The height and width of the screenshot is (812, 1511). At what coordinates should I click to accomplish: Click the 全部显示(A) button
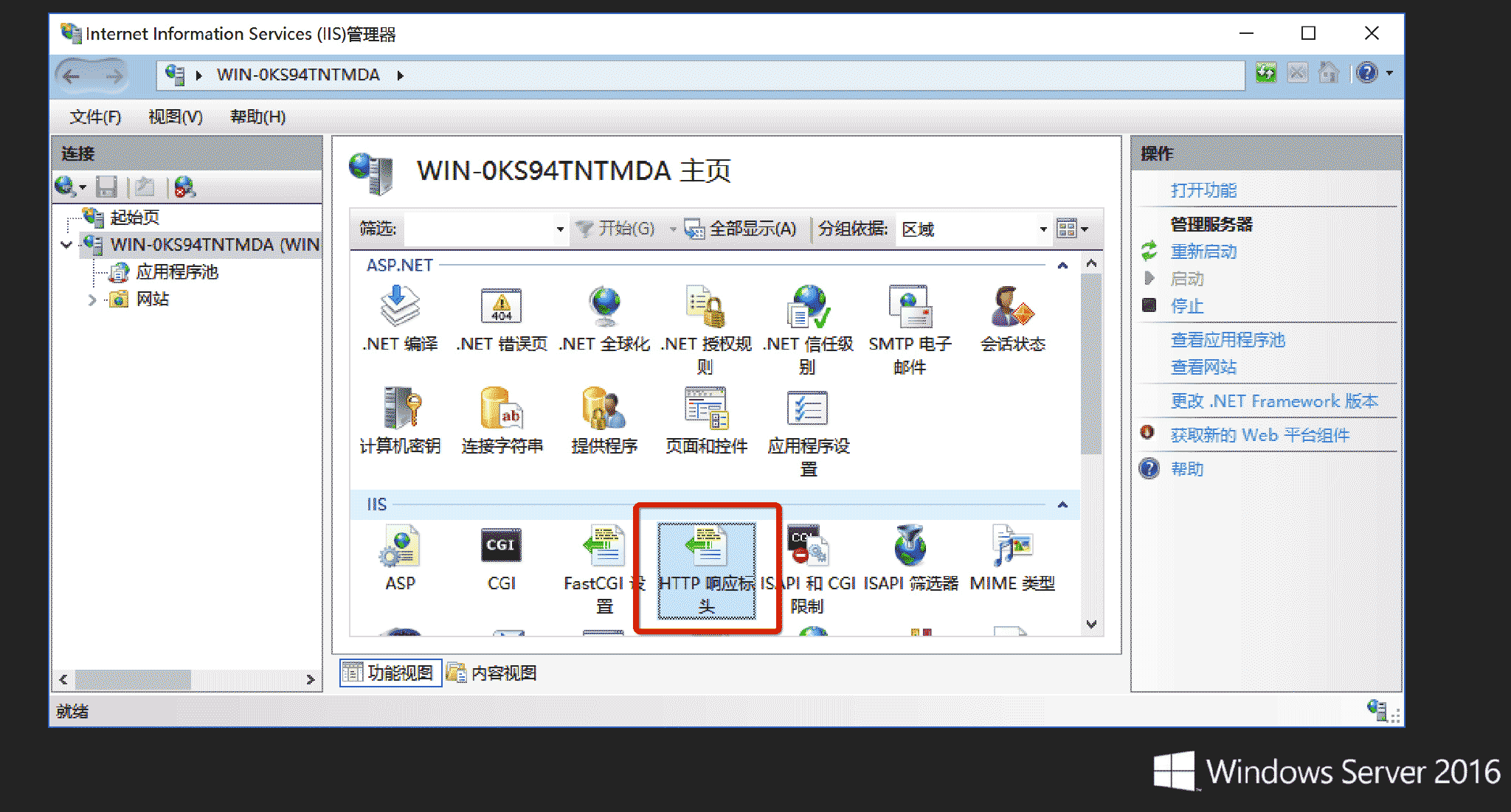pos(741,229)
